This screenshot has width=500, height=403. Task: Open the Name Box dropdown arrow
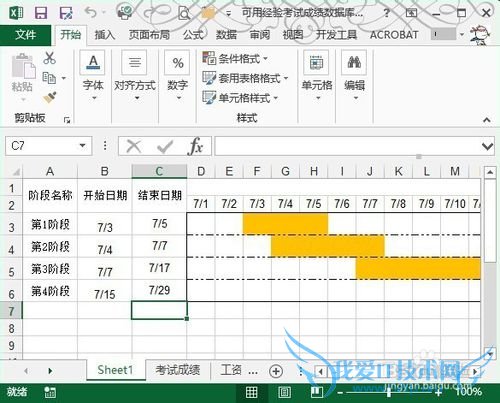click(82, 146)
